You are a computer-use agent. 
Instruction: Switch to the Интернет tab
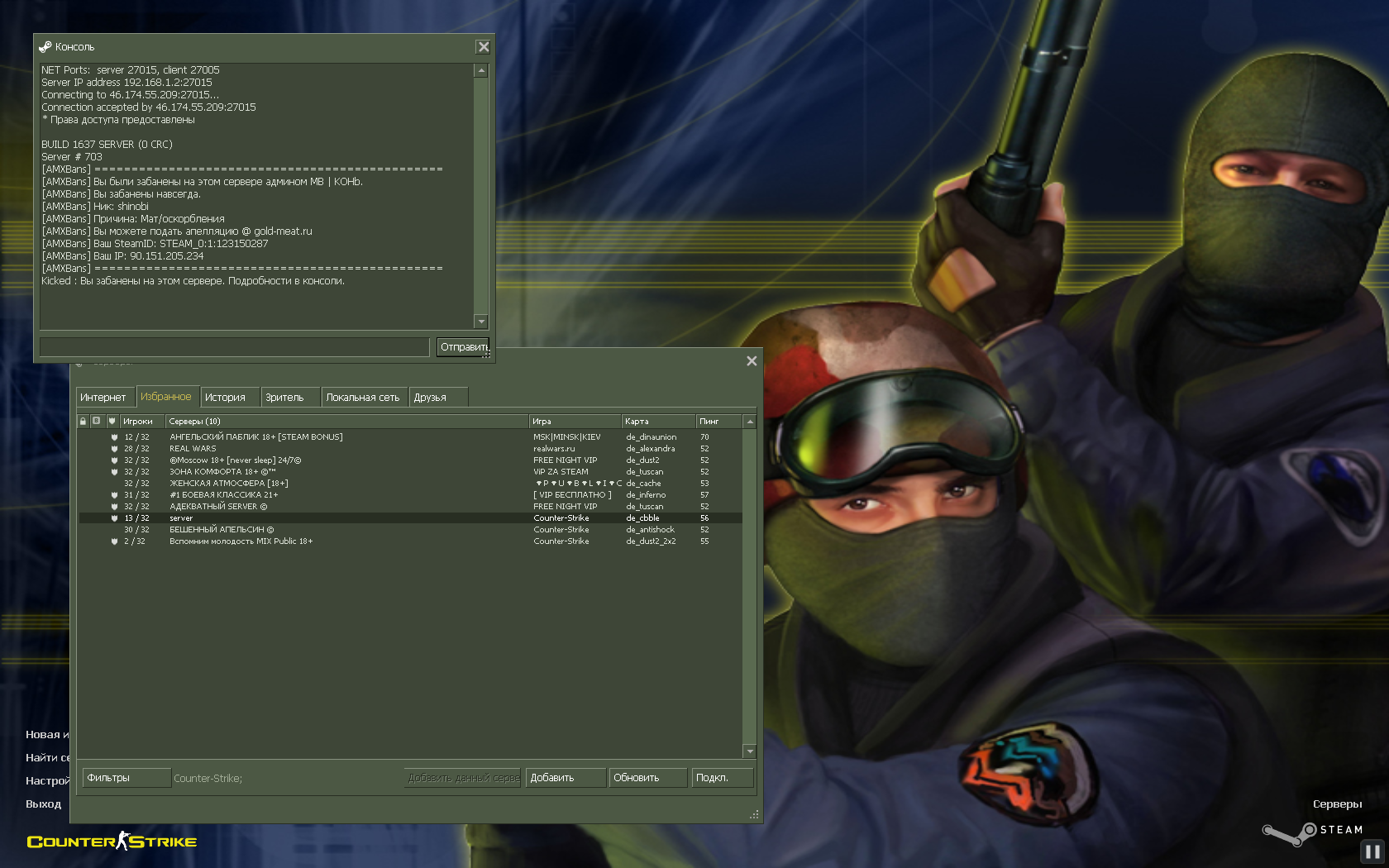(x=103, y=398)
